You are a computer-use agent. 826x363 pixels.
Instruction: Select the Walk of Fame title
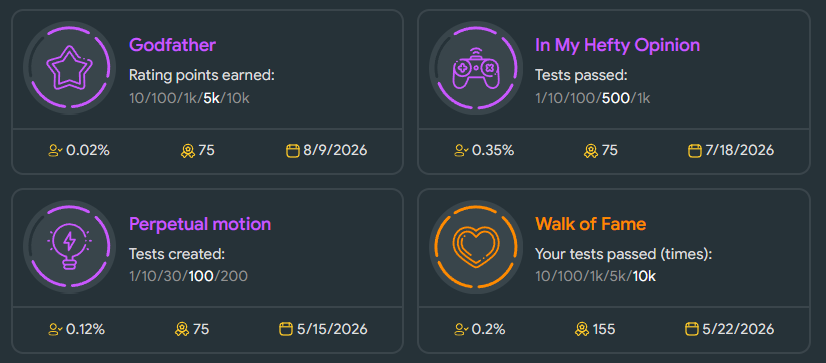pyautogui.click(x=591, y=224)
